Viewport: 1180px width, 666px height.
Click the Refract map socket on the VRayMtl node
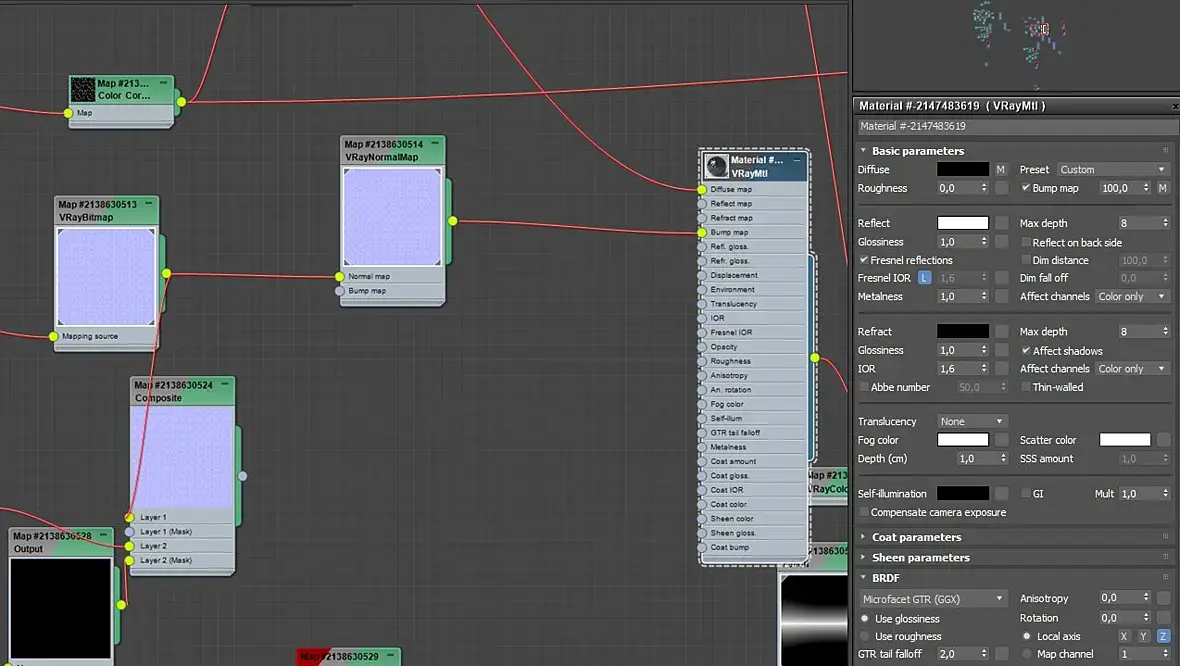point(702,218)
